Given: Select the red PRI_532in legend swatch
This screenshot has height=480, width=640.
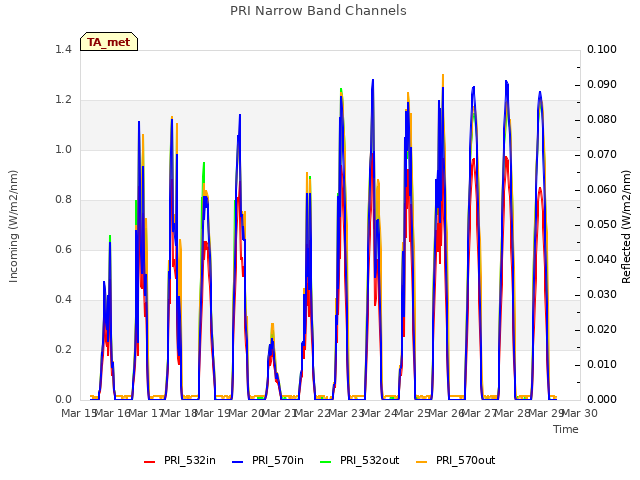Looking at the screenshot, I should click(149, 462).
